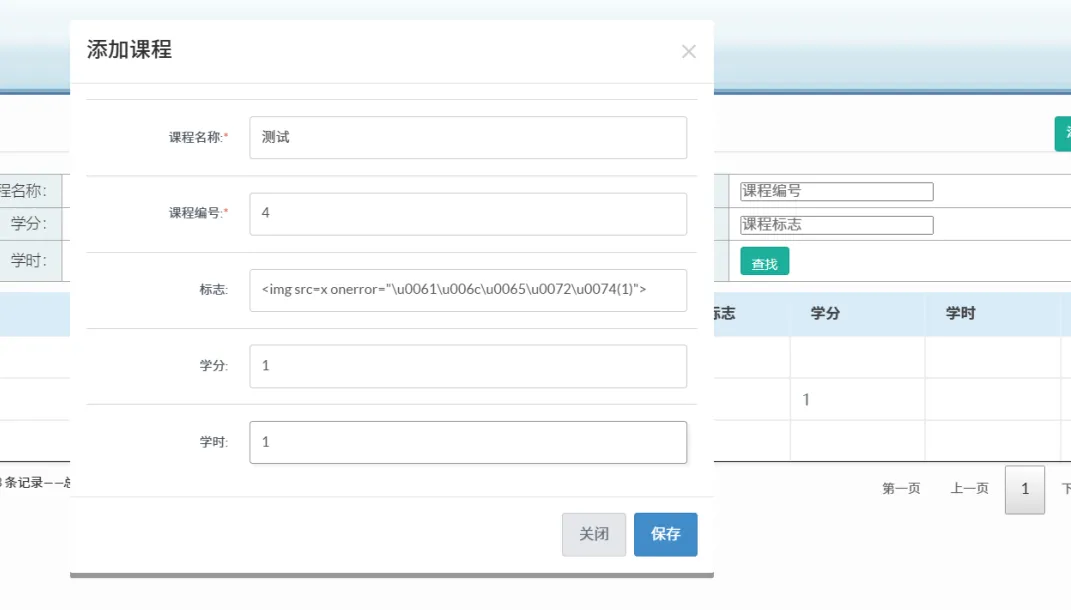Focus the 课程编号 field in the dialog
This screenshot has width=1071, height=610.
coord(468,214)
